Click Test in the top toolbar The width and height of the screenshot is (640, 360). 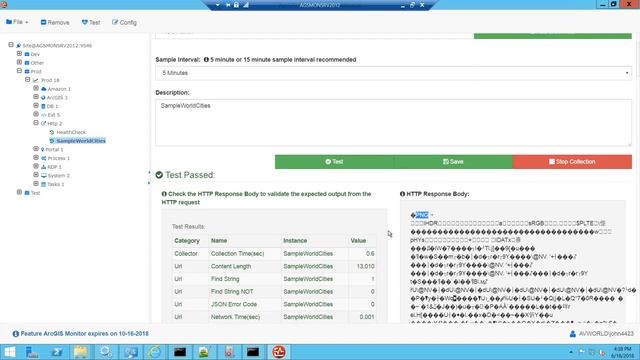click(91, 22)
